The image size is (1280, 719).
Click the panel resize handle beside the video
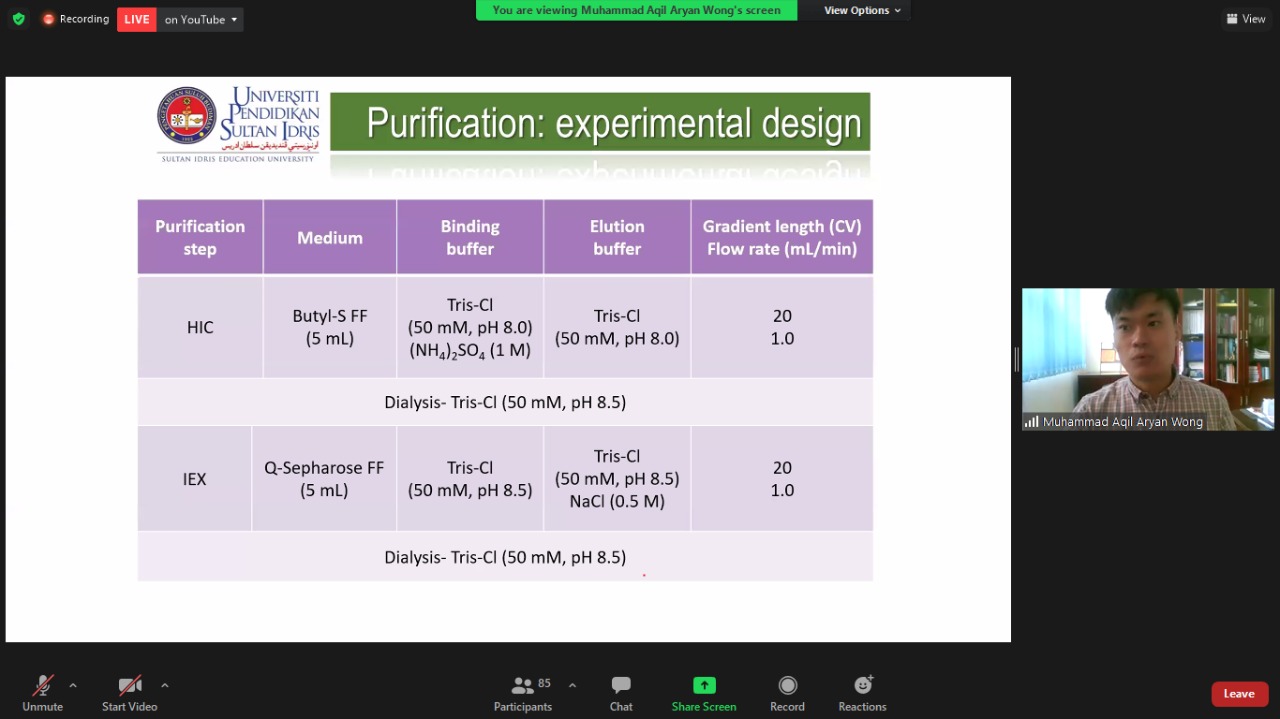click(1016, 359)
